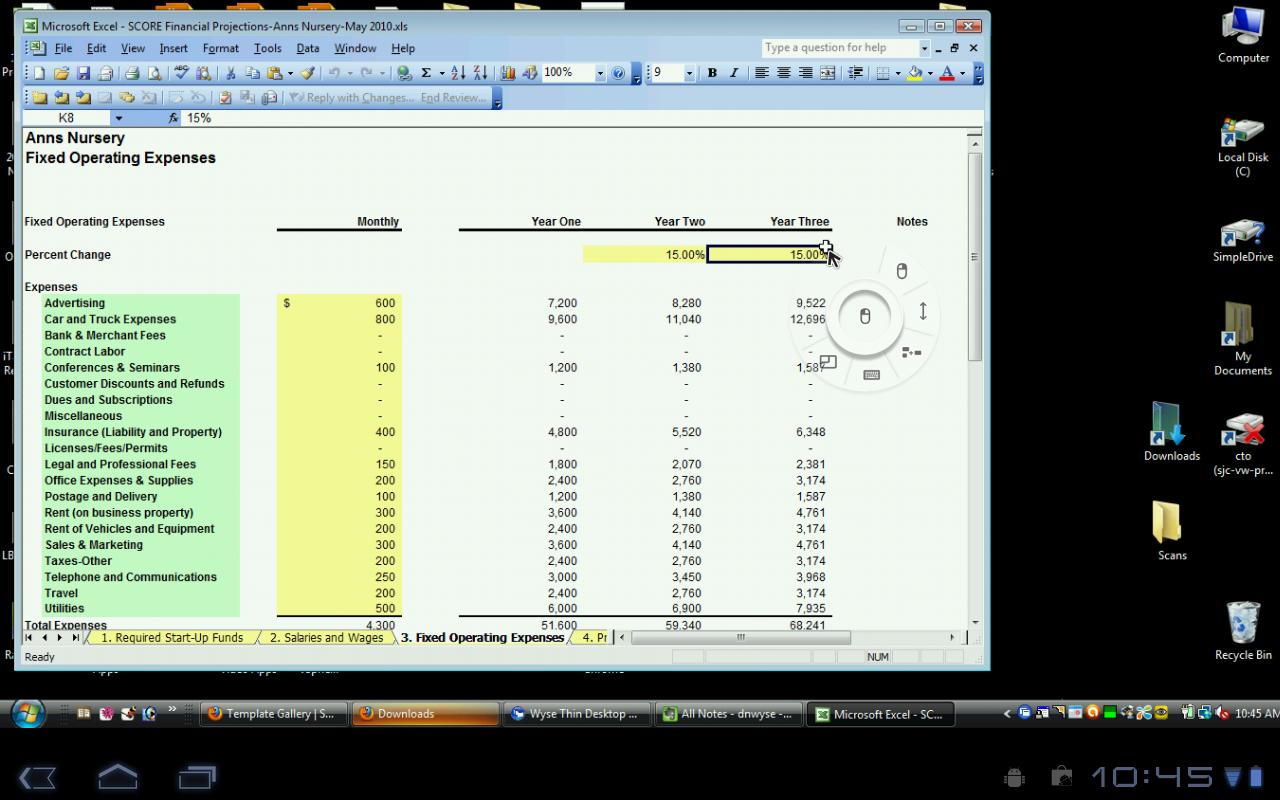Select the Format Painter brush
This screenshot has height=800, width=1280.
308,73
